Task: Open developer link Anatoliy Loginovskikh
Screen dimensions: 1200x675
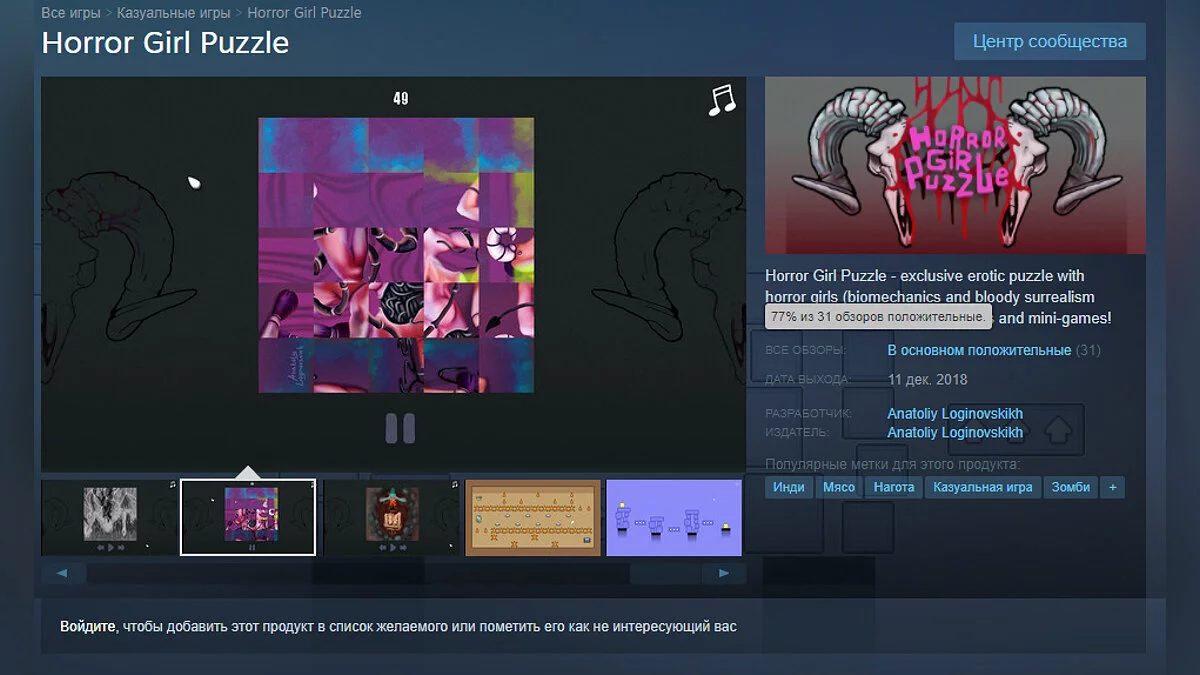Action: [955, 414]
